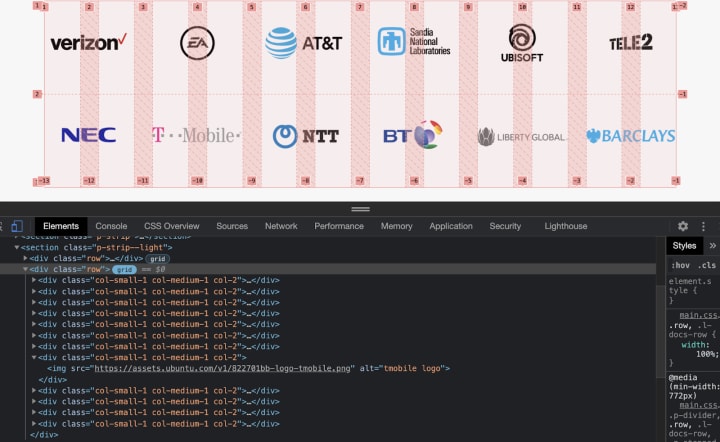Open the DevTools three-dot menu

point(703,226)
